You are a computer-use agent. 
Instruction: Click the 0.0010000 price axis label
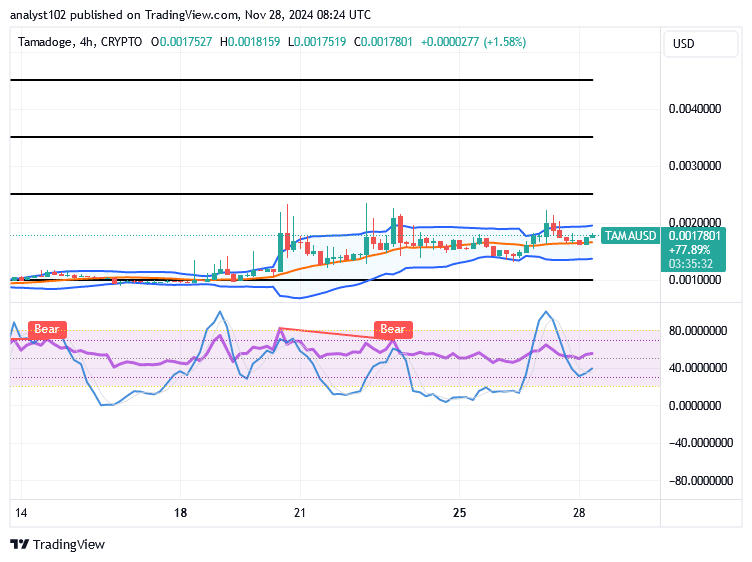[695, 280]
